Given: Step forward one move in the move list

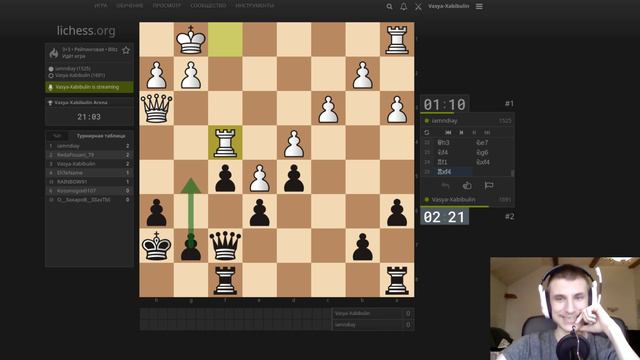Looking at the screenshot, I should tap(474, 132).
